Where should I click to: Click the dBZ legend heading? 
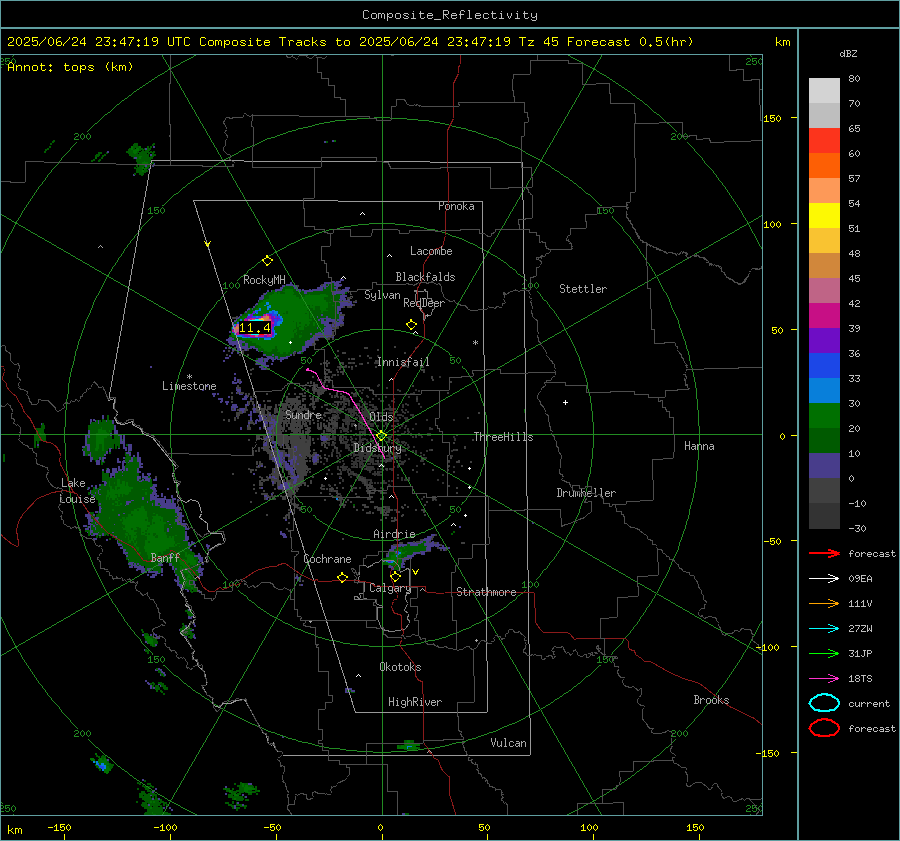848,53
